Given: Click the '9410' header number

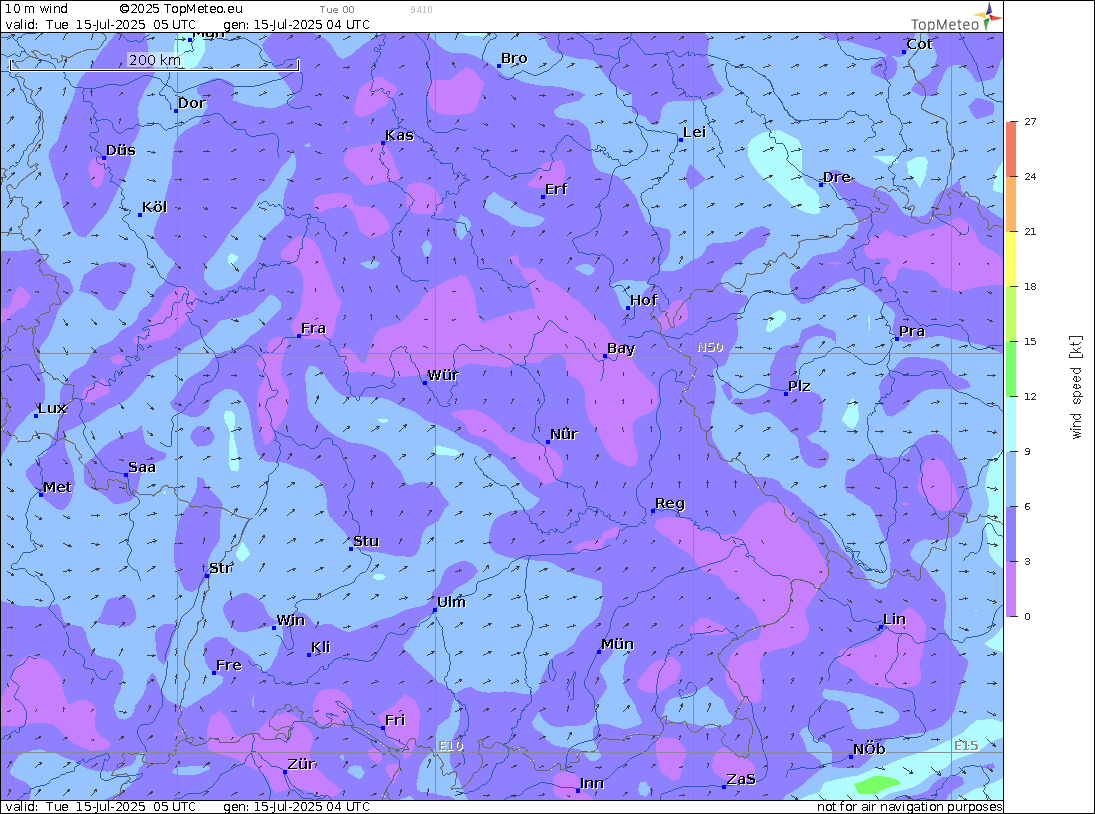Looking at the screenshot, I should tap(421, 10).
